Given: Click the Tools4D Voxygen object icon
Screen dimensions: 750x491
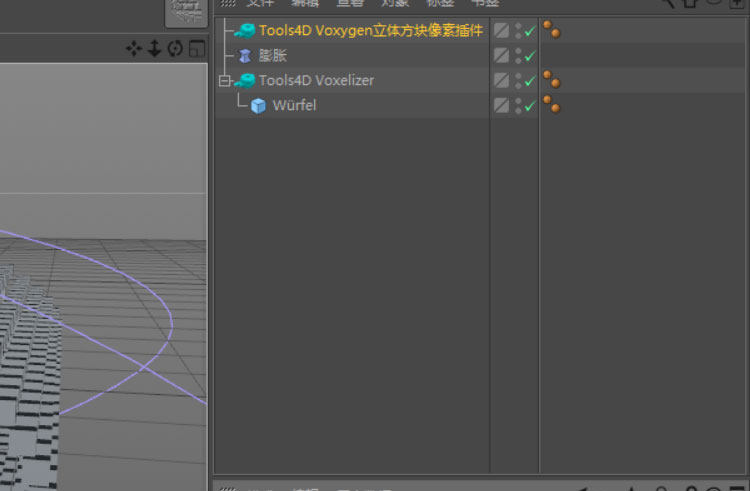Looking at the screenshot, I should (x=245, y=31).
